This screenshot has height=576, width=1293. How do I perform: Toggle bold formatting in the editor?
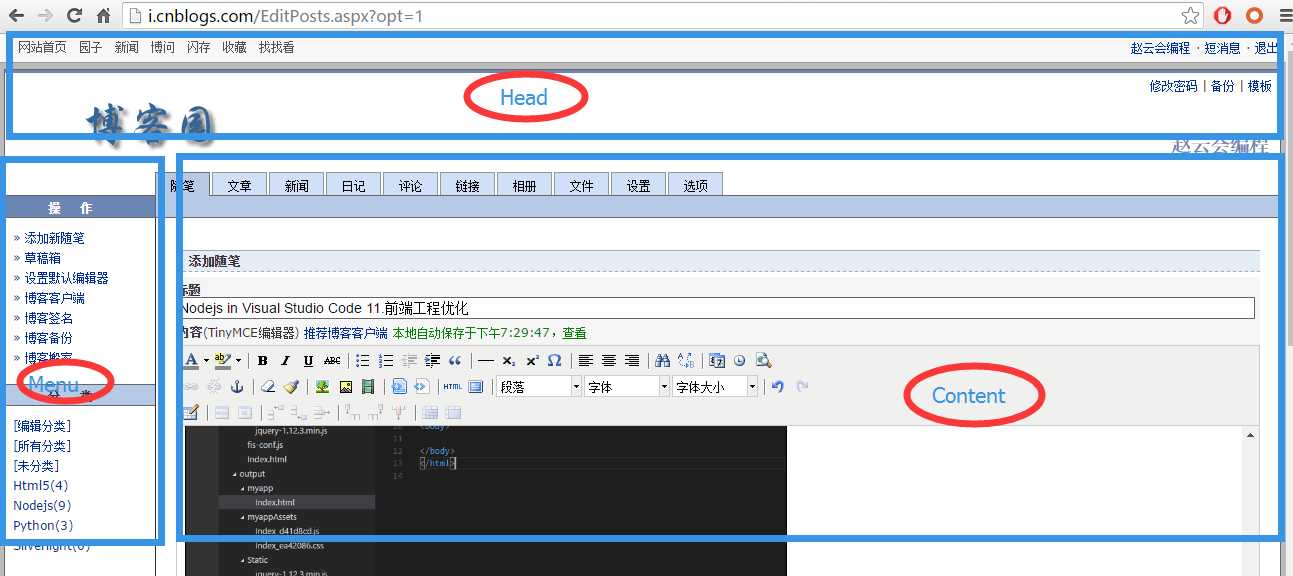tap(263, 360)
